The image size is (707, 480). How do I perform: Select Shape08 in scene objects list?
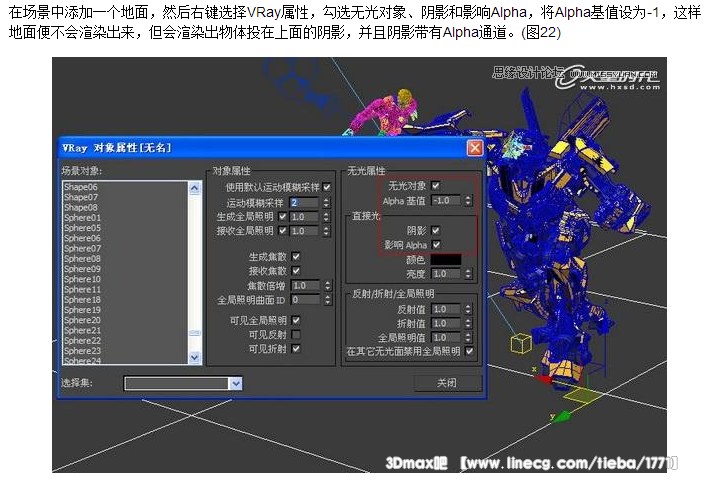81,207
